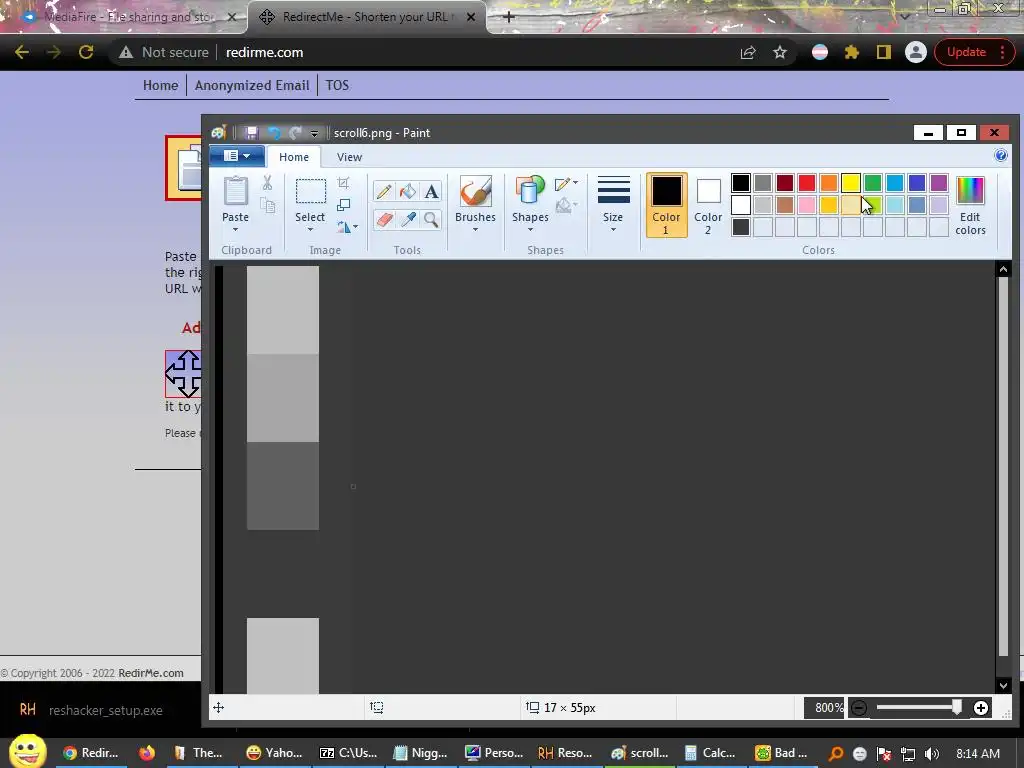
Task: Click the Brushes tool icon
Action: (x=475, y=191)
